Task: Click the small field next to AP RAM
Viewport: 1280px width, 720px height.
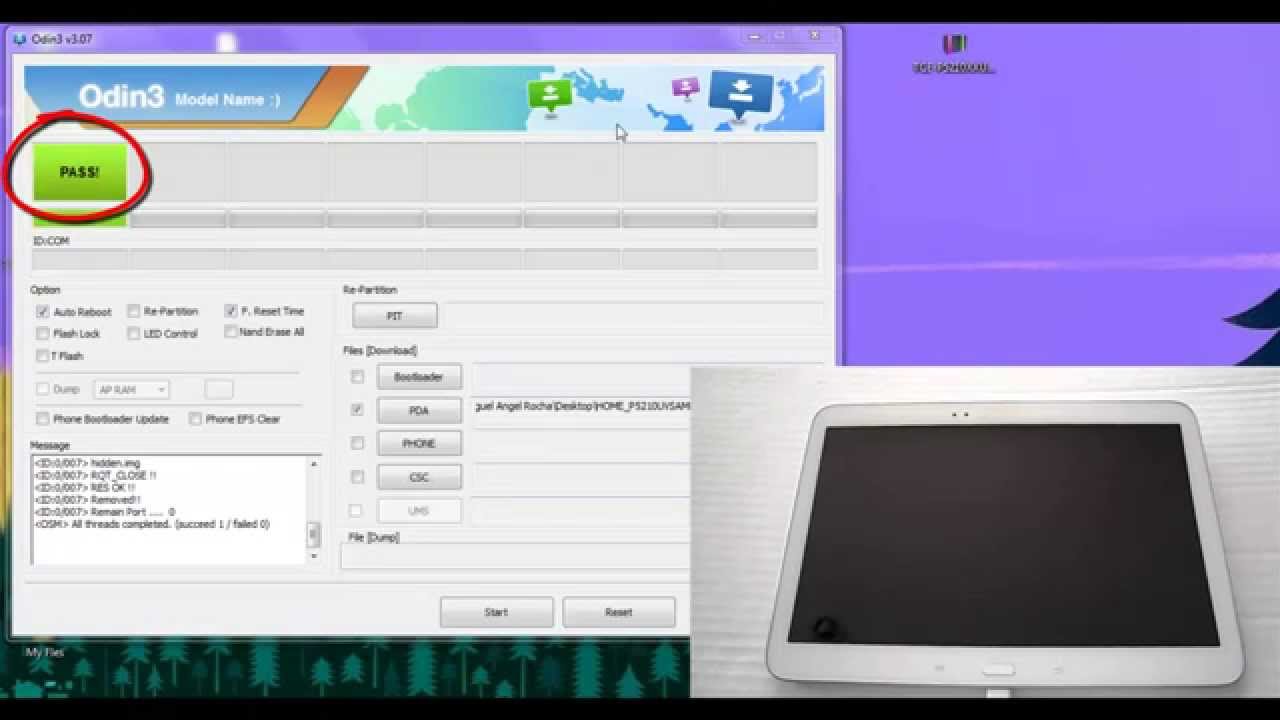Action: click(219, 390)
